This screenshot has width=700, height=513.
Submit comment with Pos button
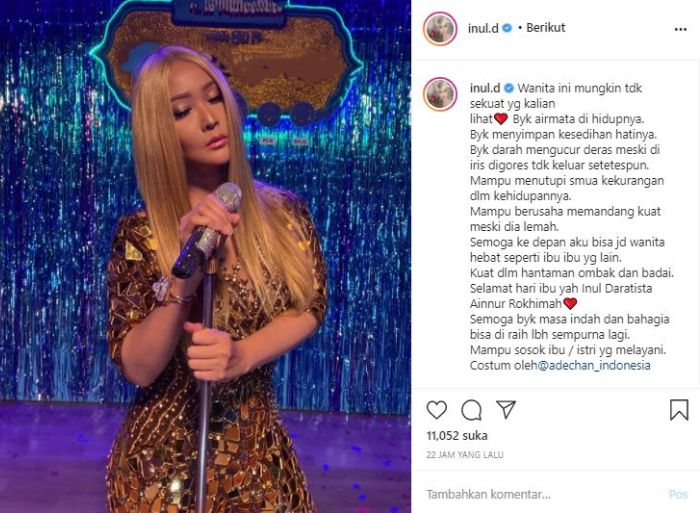pyautogui.click(x=678, y=494)
